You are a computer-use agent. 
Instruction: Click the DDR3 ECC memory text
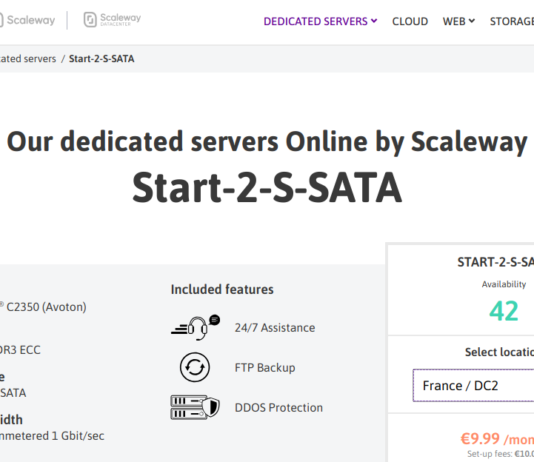point(20,350)
